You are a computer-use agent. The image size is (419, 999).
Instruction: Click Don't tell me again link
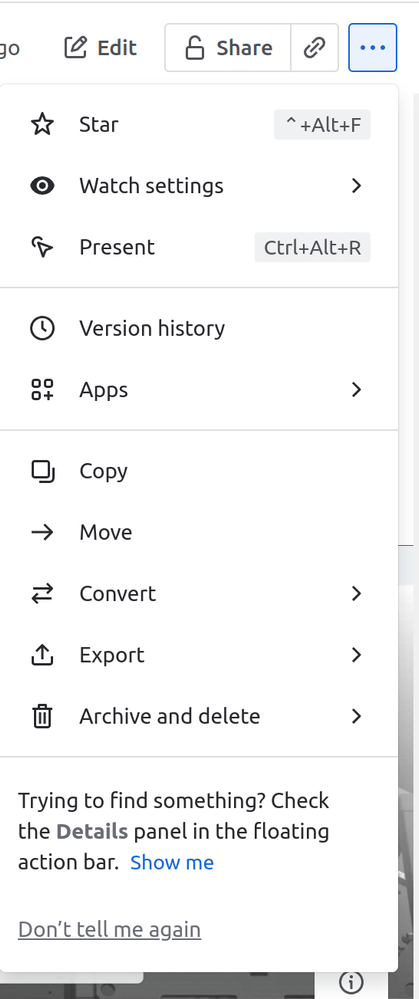pyautogui.click(x=110, y=930)
